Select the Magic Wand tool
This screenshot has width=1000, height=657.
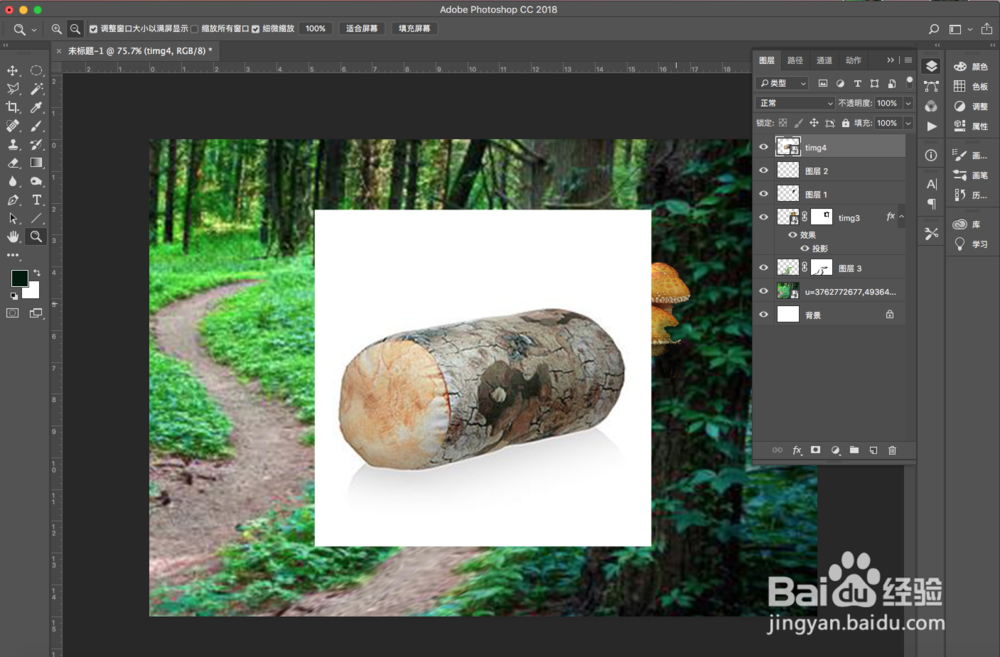pyautogui.click(x=36, y=89)
